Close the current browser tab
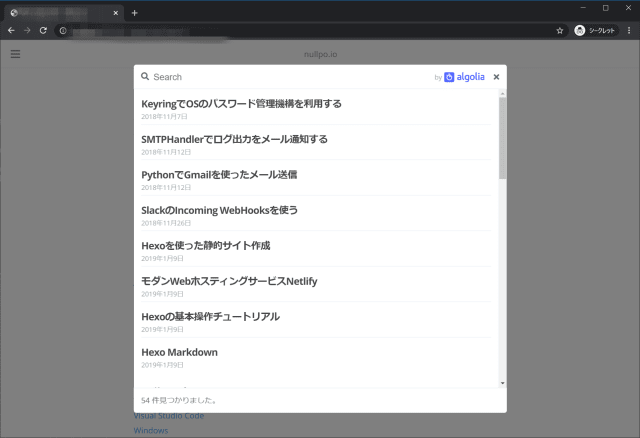The width and height of the screenshot is (640, 438). pos(116,13)
